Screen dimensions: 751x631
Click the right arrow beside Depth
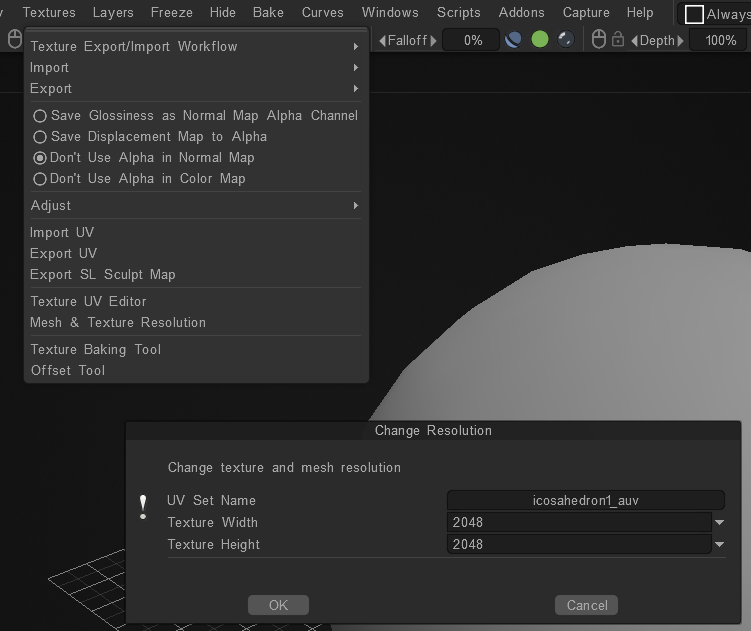click(x=681, y=40)
